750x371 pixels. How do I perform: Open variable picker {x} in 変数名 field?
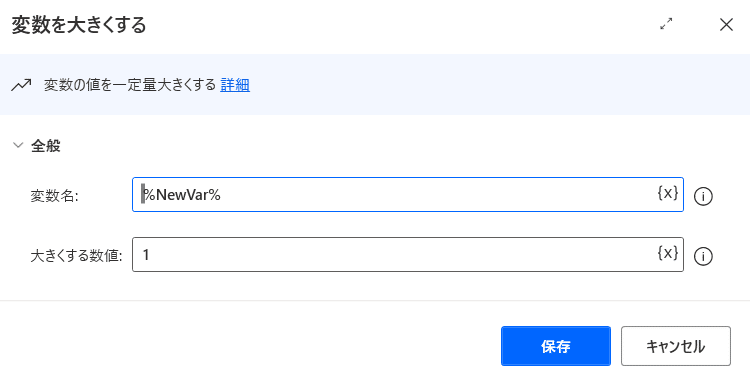668,193
